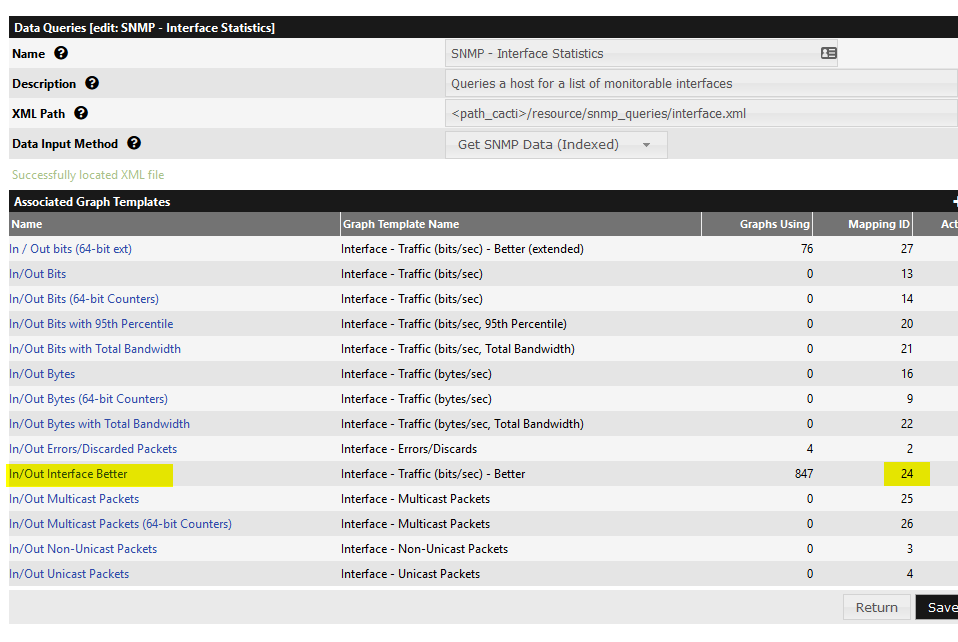Viewport: 958px width, 642px height.
Task: Open In/Out Non-Unicast Packets template
Action: pyautogui.click(x=83, y=548)
